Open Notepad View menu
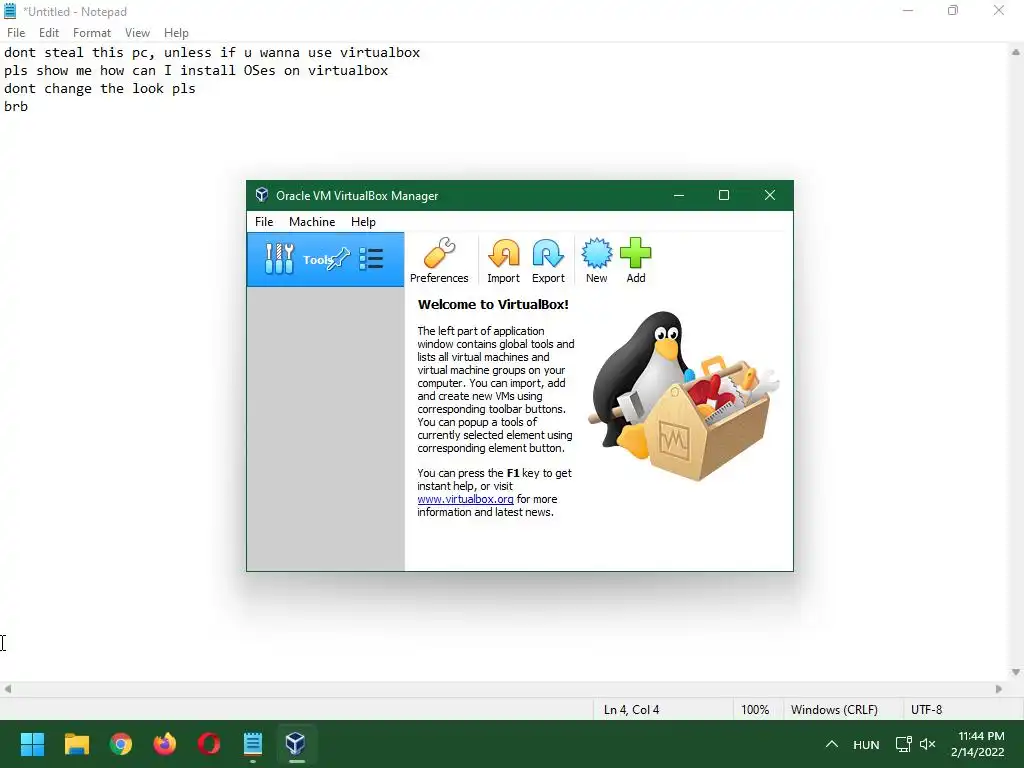The height and width of the screenshot is (768, 1024). point(137,33)
